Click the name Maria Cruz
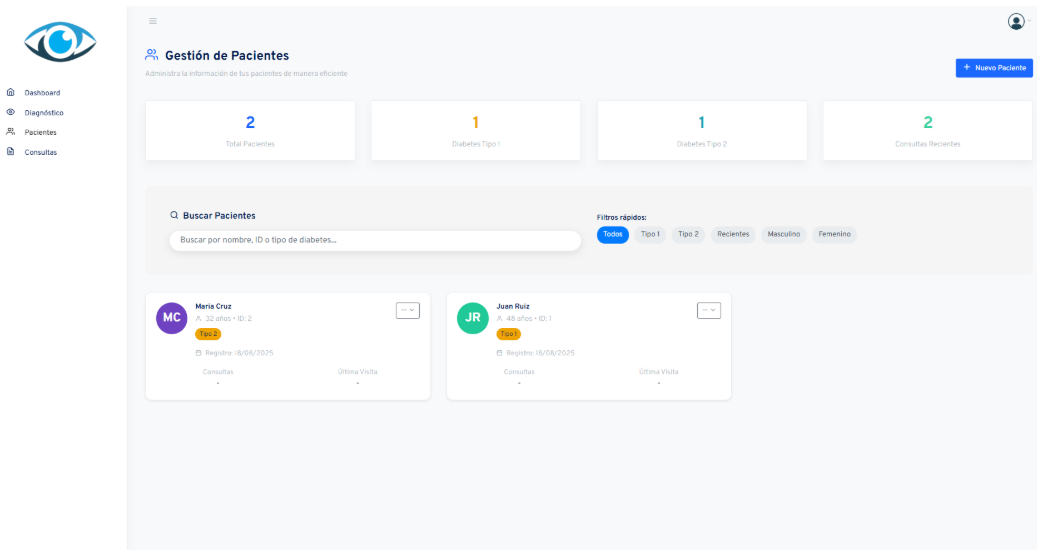Viewport: 1037px width, 550px height. [x=213, y=307]
